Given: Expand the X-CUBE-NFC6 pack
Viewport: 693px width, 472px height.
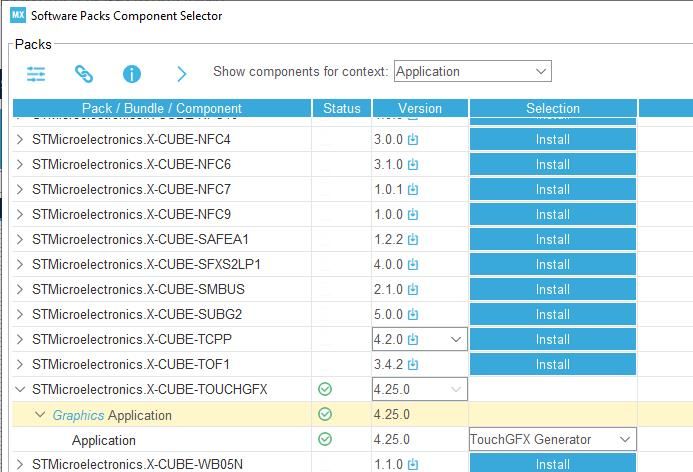Looking at the screenshot, I should [x=19, y=164].
